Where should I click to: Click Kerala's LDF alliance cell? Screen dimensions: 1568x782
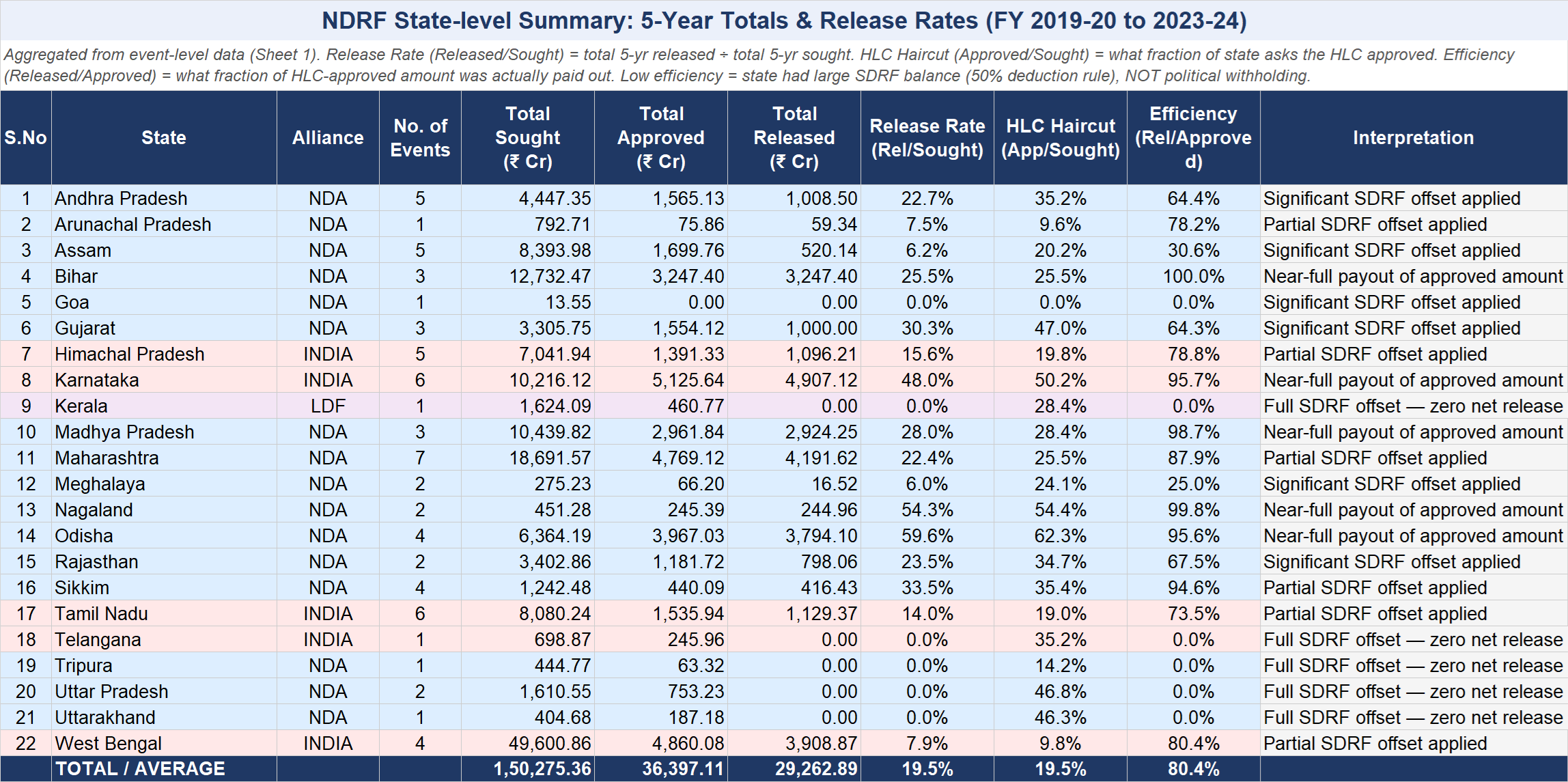point(328,406)
